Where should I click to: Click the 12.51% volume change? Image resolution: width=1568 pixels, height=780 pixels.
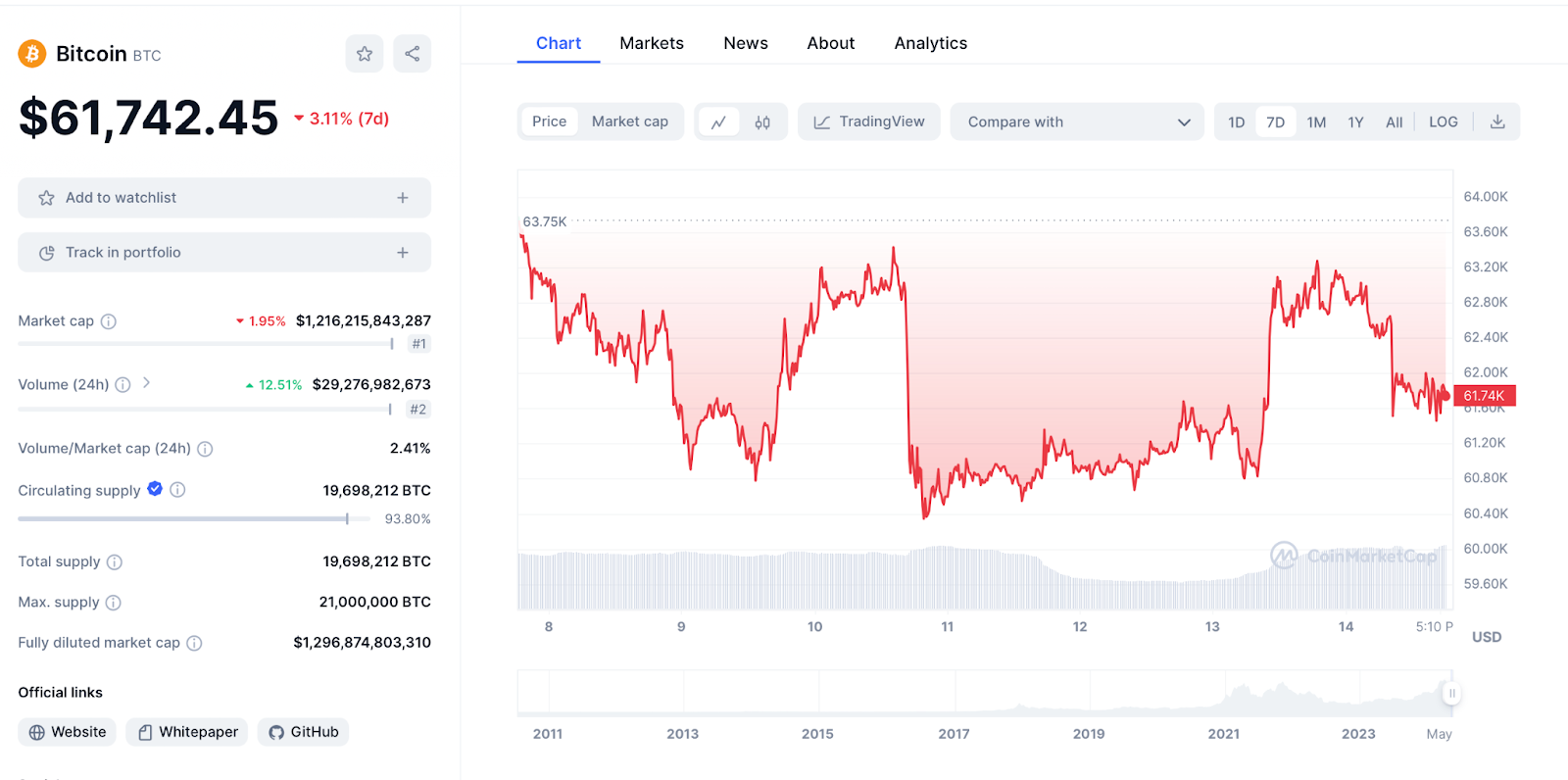279,385
